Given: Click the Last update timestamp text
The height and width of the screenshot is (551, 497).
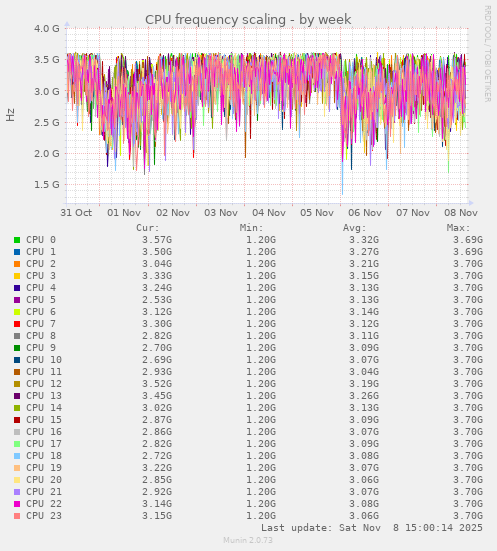Looking at the screenshot, I should (372, 528).
